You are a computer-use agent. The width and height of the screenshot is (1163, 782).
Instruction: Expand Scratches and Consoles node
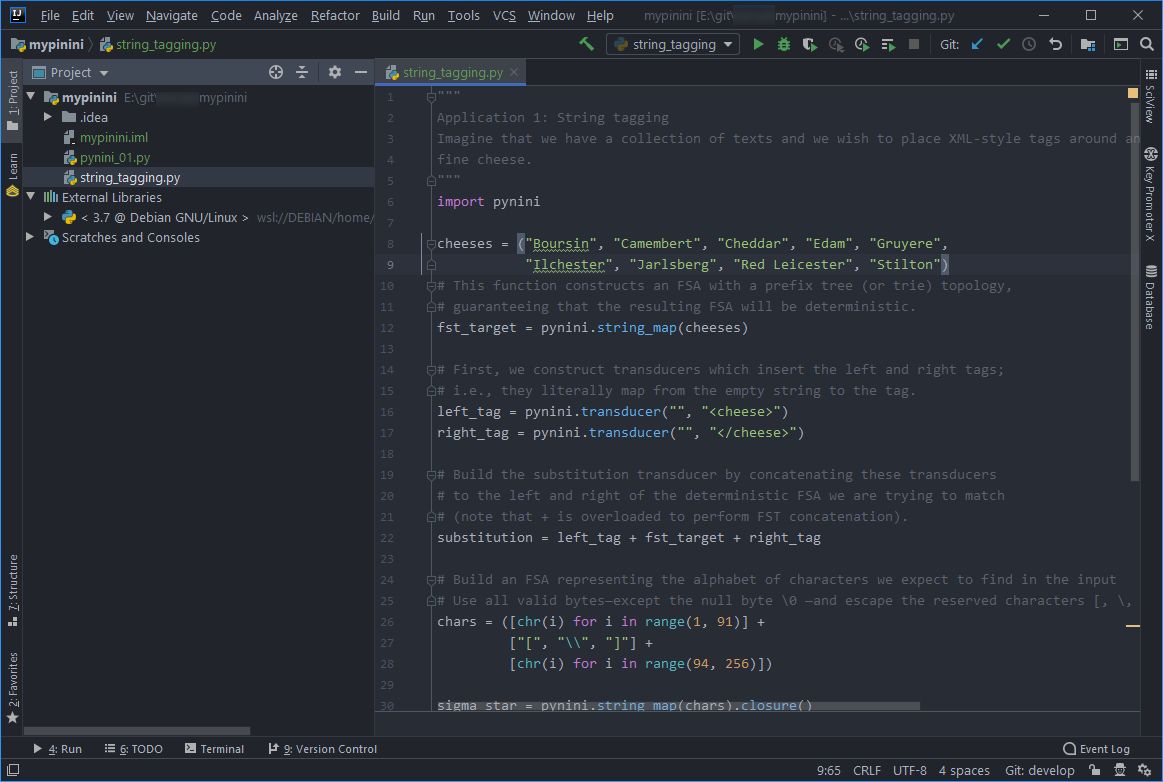point(30,237)
